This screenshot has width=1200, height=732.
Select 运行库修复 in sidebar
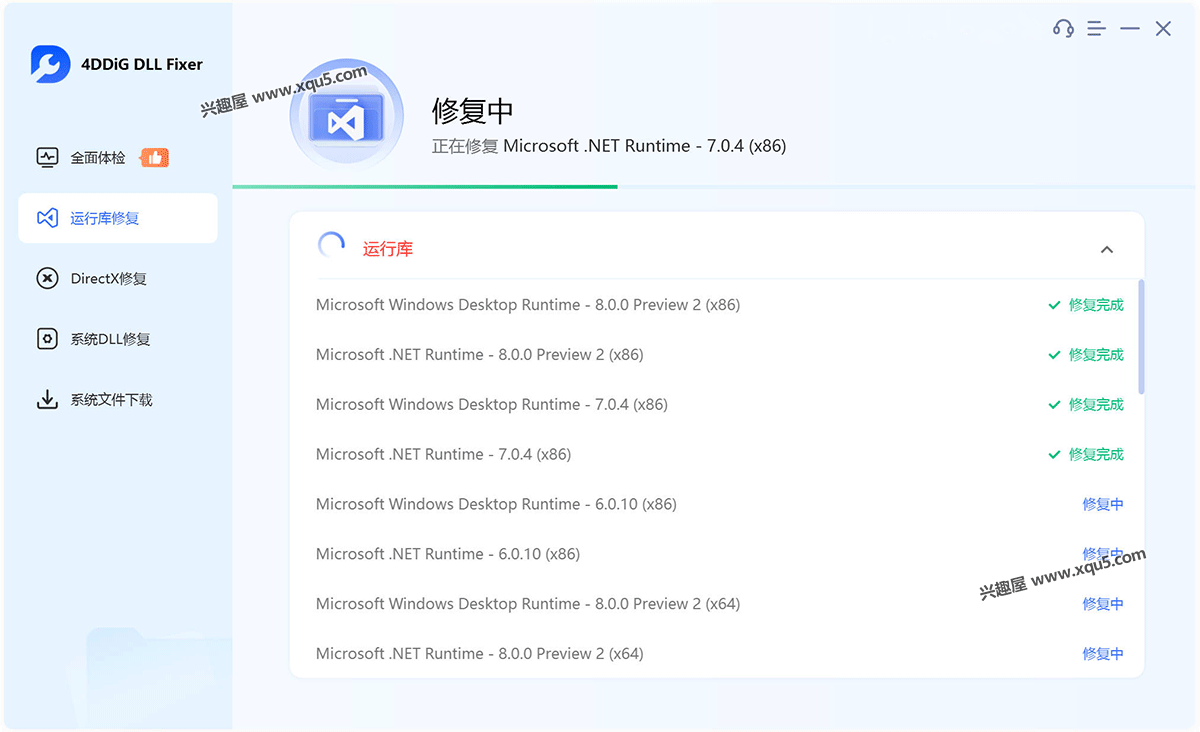118,218
